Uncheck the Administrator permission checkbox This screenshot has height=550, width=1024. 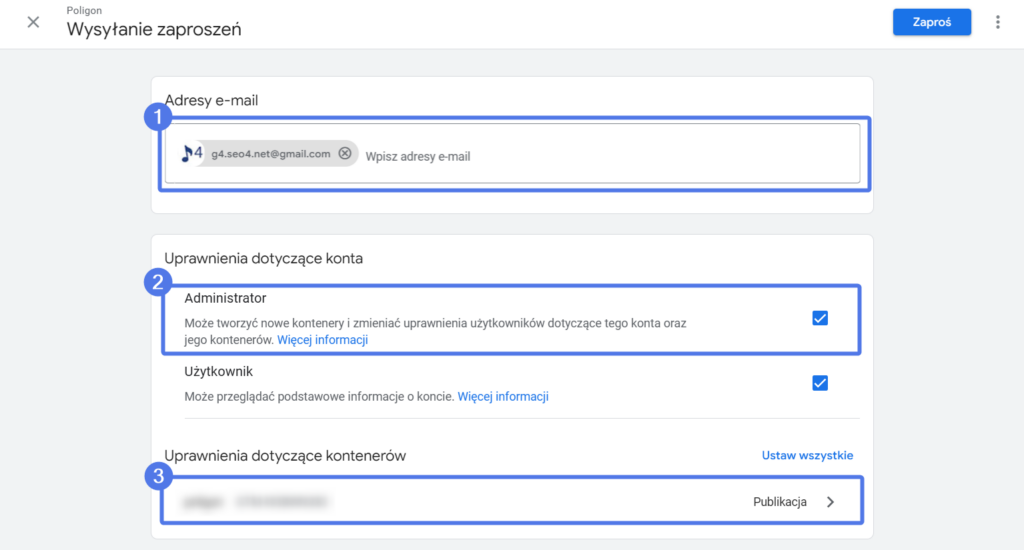[820, 318]
